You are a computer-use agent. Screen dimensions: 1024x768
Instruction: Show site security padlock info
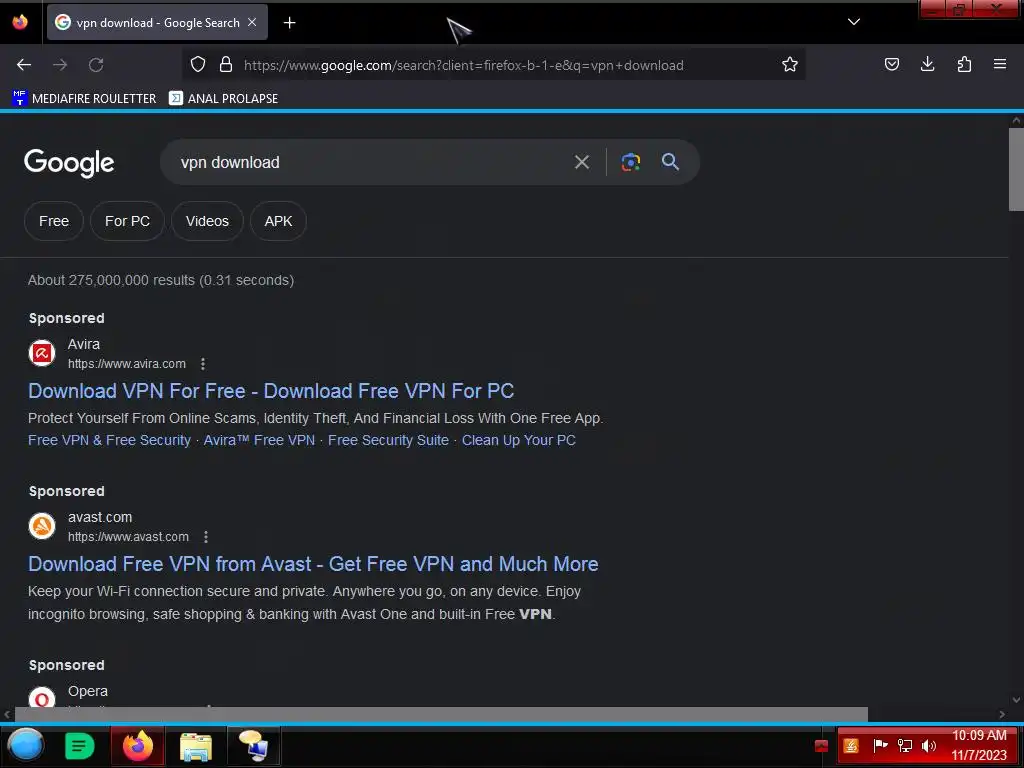coord(226,65)
